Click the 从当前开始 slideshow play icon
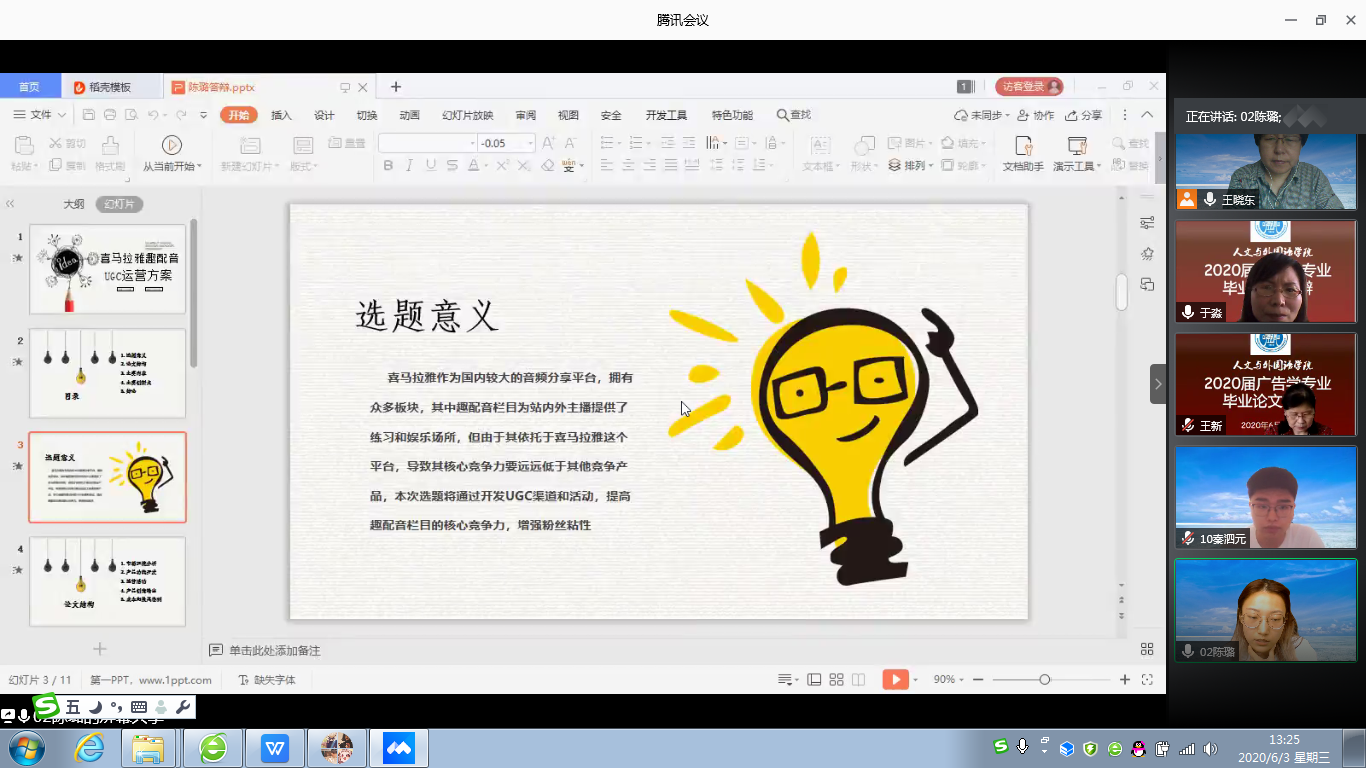The height and width of the screenshot is (768, 1366). 172,146
